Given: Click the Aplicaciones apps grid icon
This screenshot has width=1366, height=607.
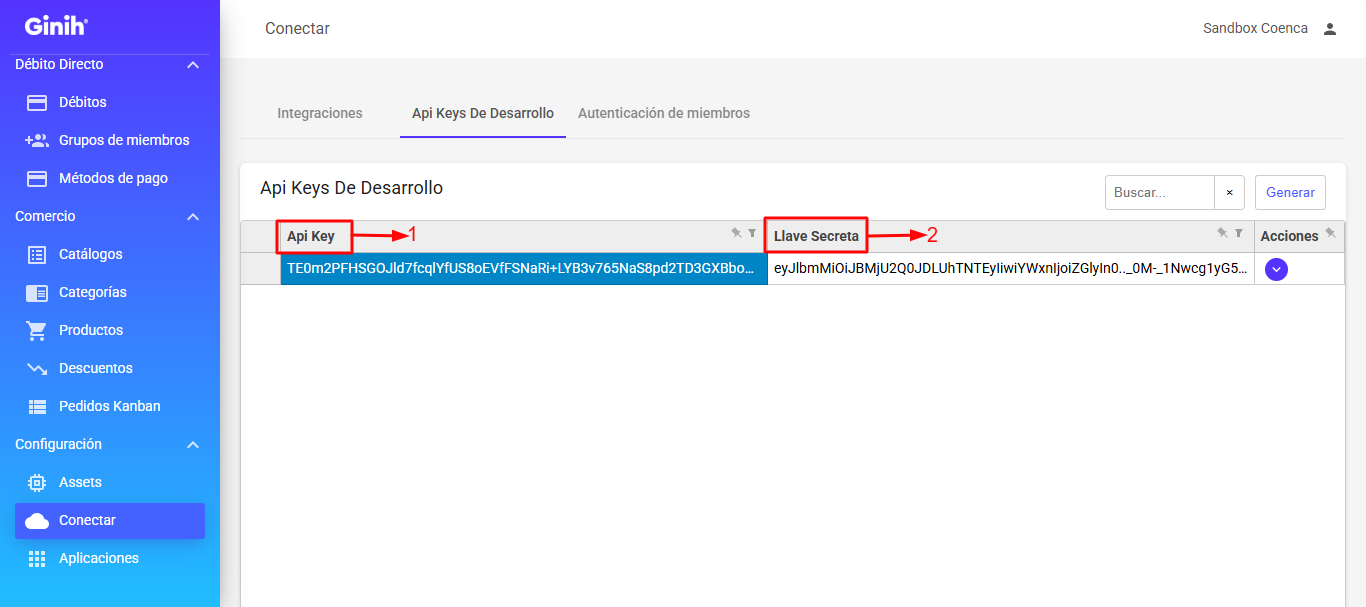Looking at the screenshot, I should coord(37,558).
